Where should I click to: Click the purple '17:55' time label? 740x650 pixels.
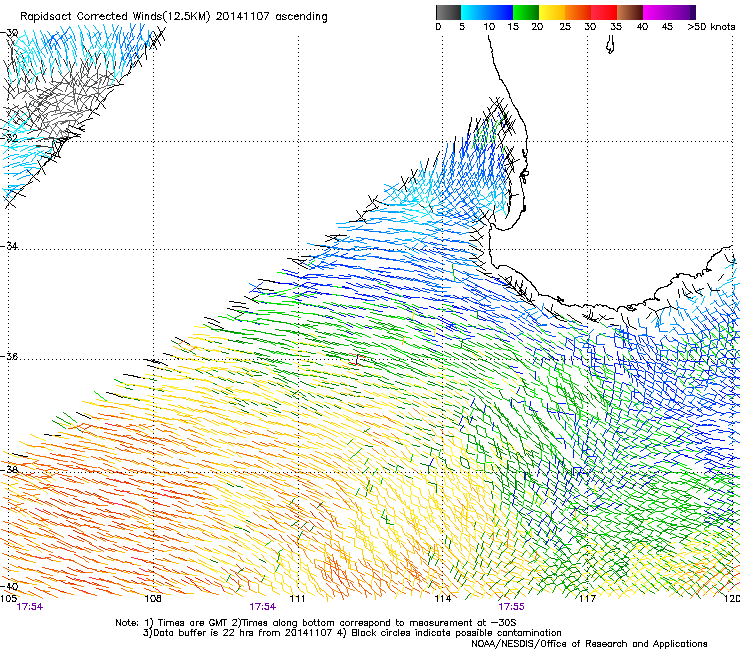tap(511, 607)
